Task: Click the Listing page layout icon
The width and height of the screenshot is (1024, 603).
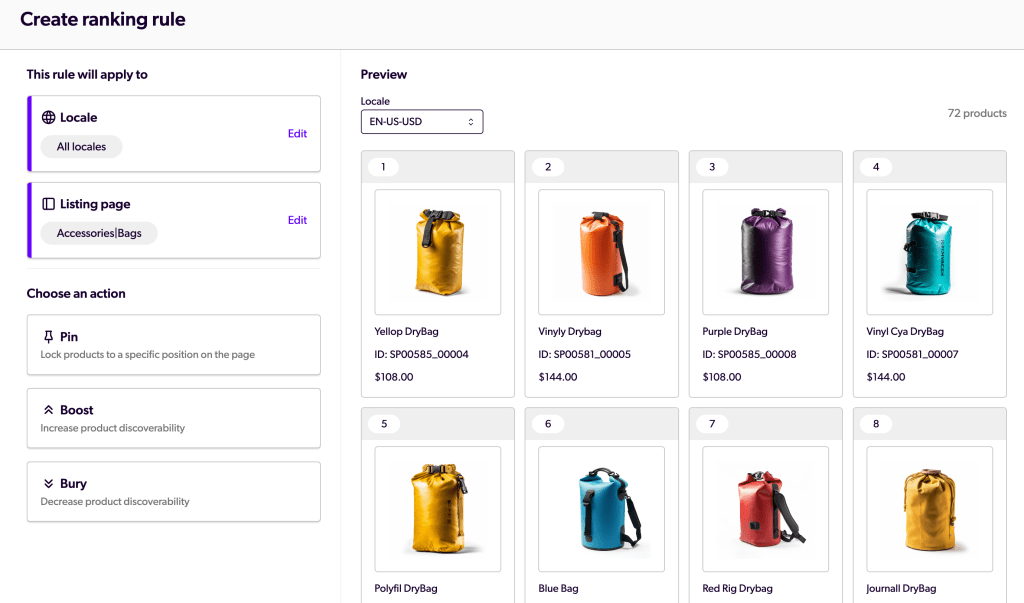Action: point(48,204)
